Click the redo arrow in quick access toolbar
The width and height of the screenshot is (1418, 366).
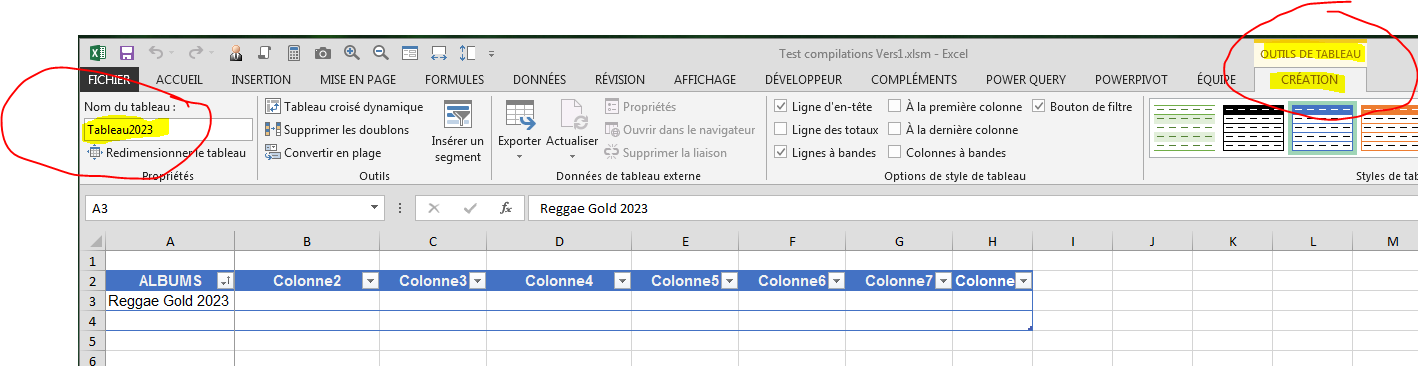point(196,53)
